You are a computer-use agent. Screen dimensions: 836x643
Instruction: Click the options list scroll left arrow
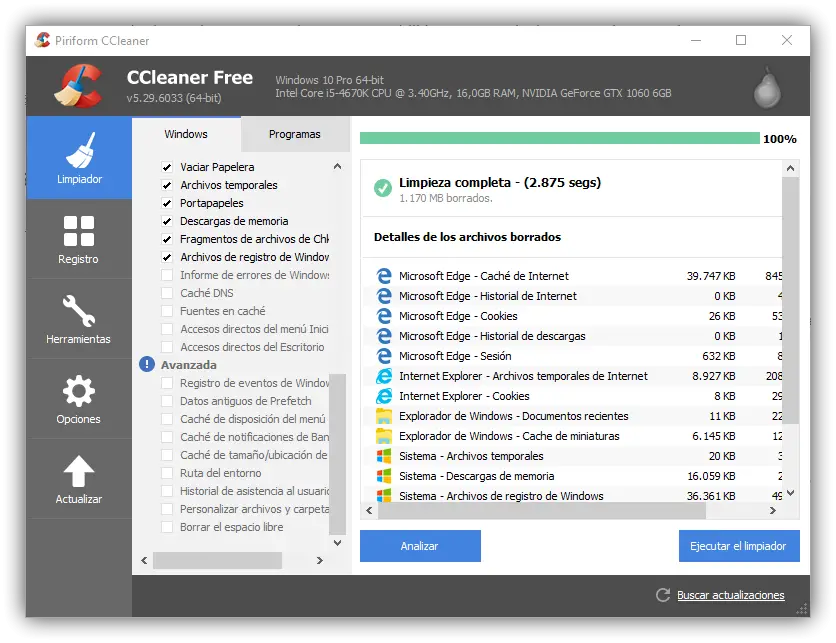point(144,560)
